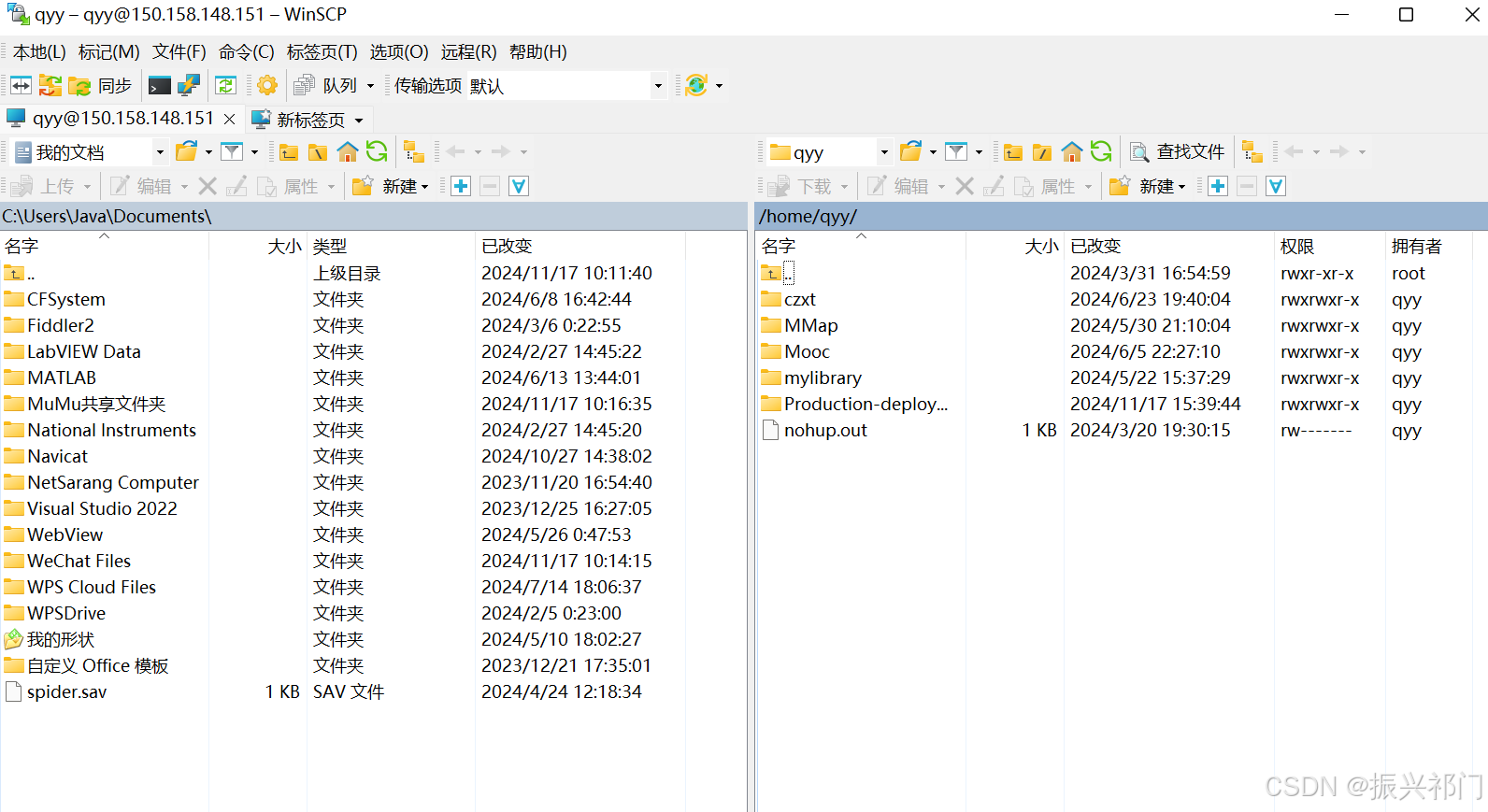Close the qyy@150.158.148.151 session tab
The width and height of the screenshot is (1488, 812).
[x=229, y=119]
